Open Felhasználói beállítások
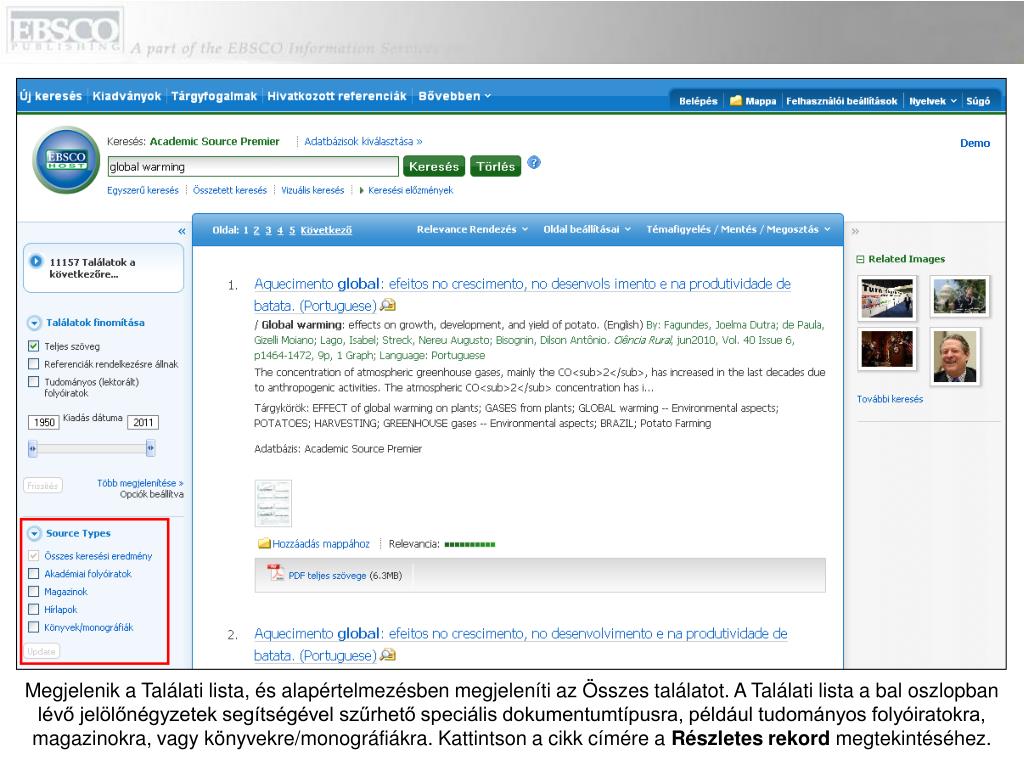This screenshot has height=768, width=1024. pos(841,101)
